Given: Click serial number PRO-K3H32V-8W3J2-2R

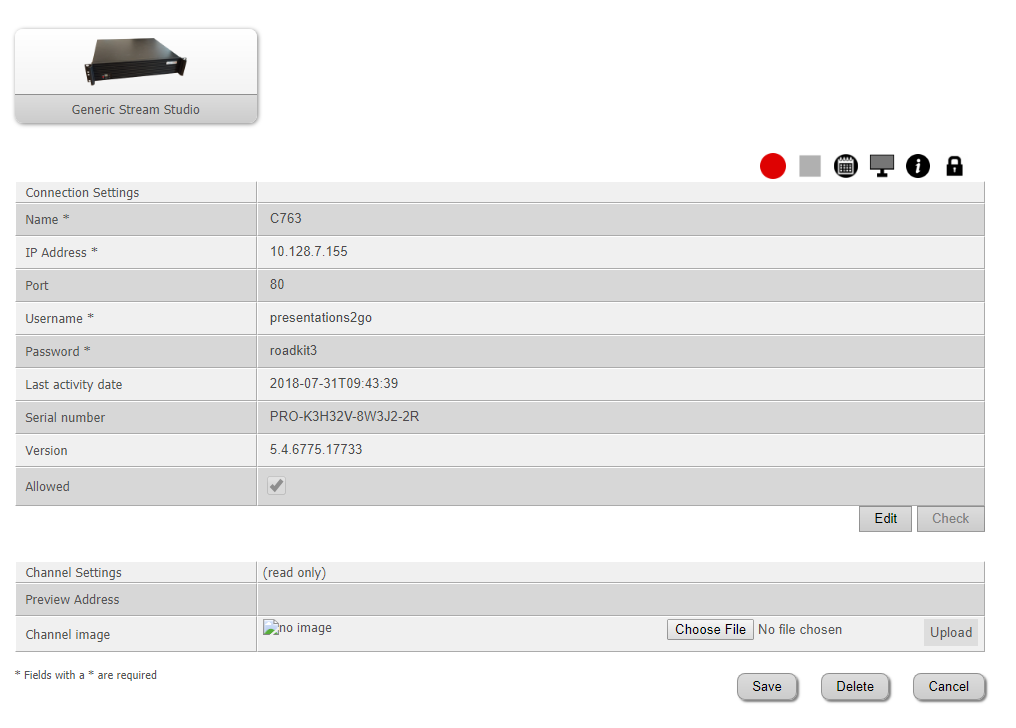Looking at the screenshot, I should coord(344,416).
